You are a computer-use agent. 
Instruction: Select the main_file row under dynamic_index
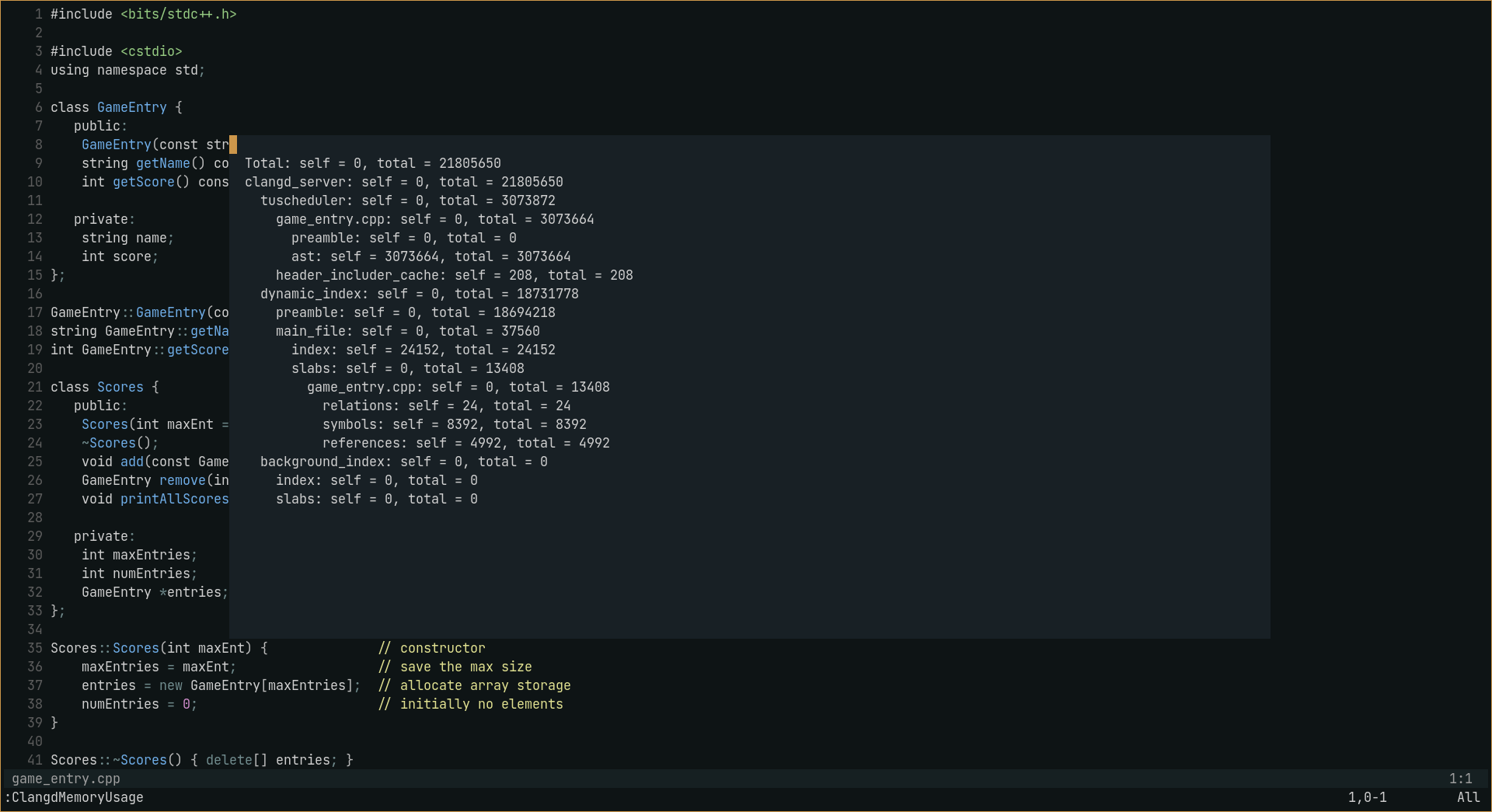point(407,331)
